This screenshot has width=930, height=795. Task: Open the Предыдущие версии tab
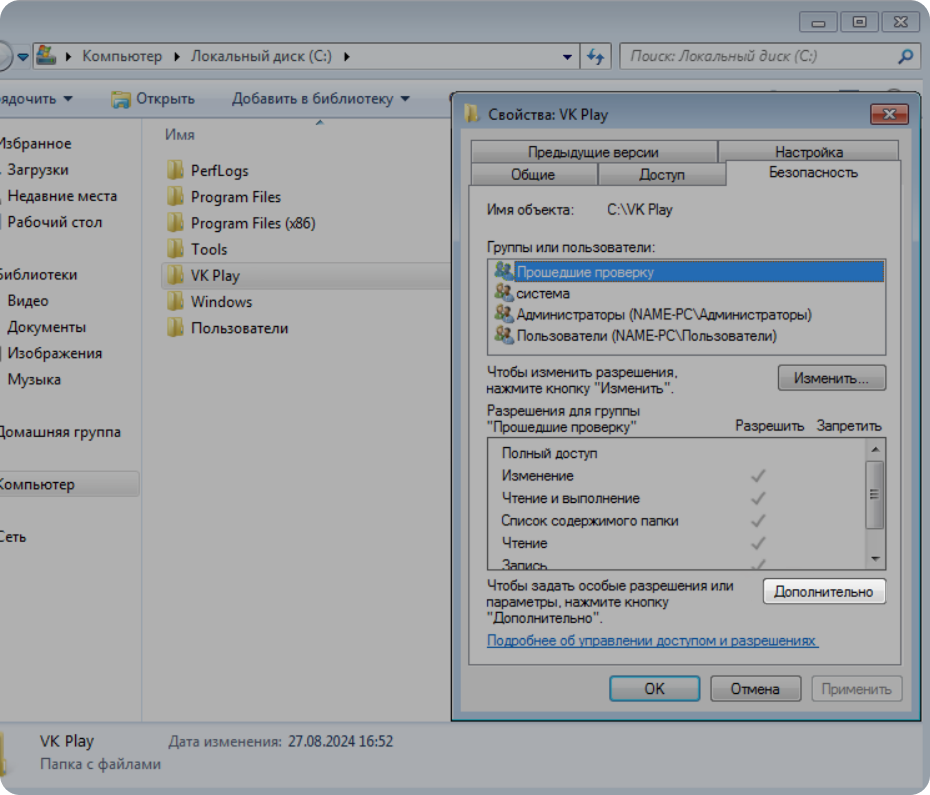(x=593, y=152)
